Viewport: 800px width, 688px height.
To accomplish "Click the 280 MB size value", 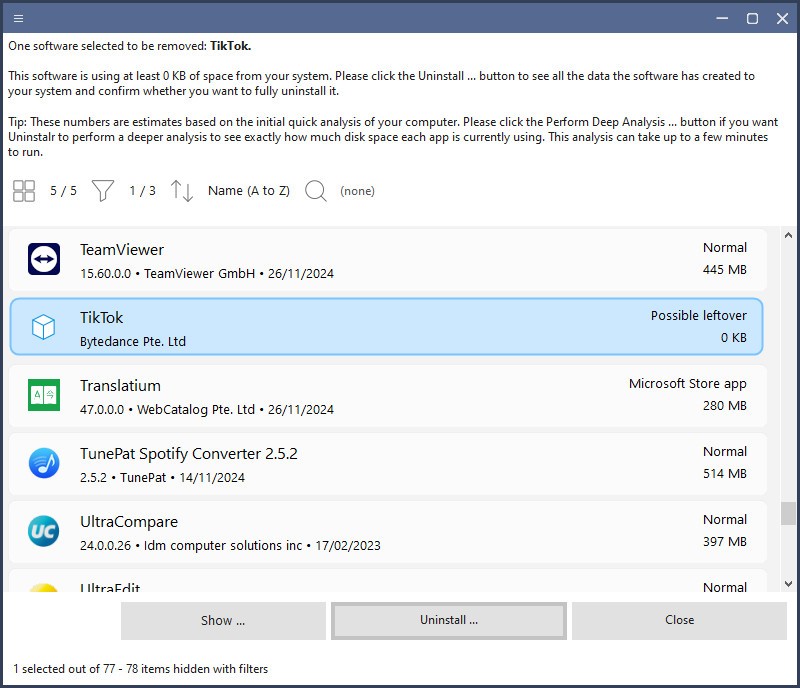I will (x=724, y=406).
